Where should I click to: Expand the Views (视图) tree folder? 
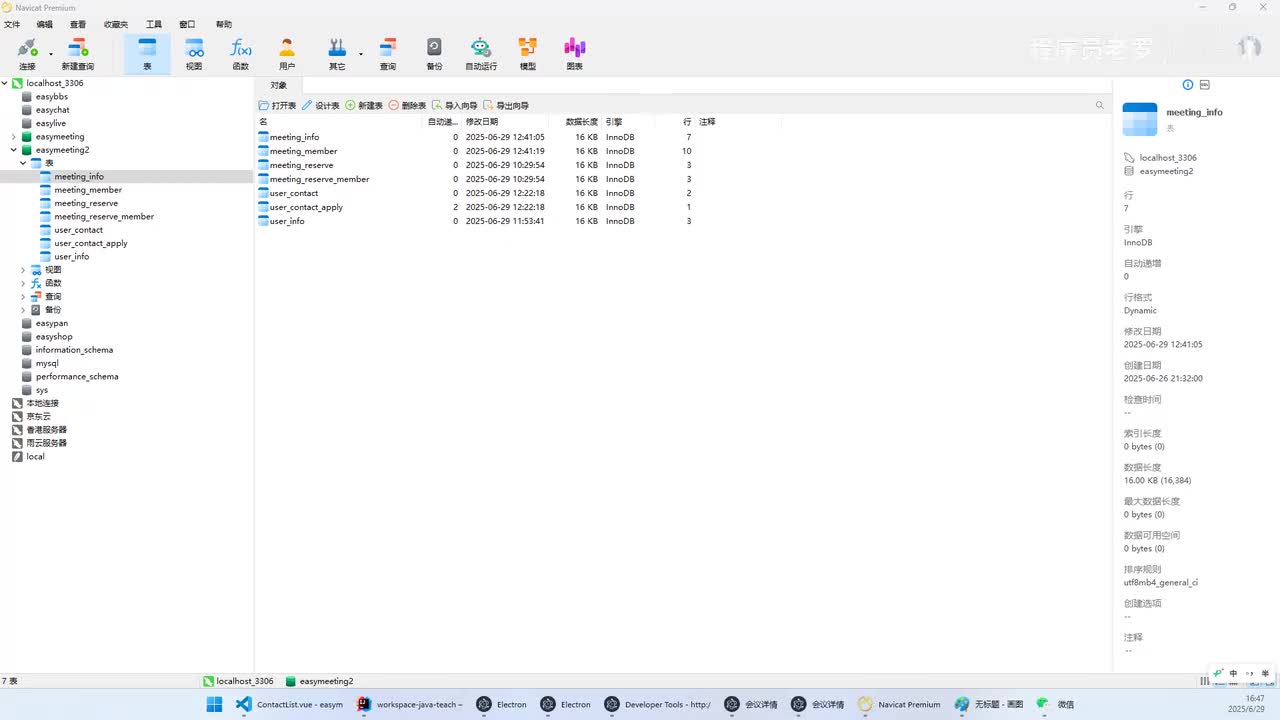23,270
